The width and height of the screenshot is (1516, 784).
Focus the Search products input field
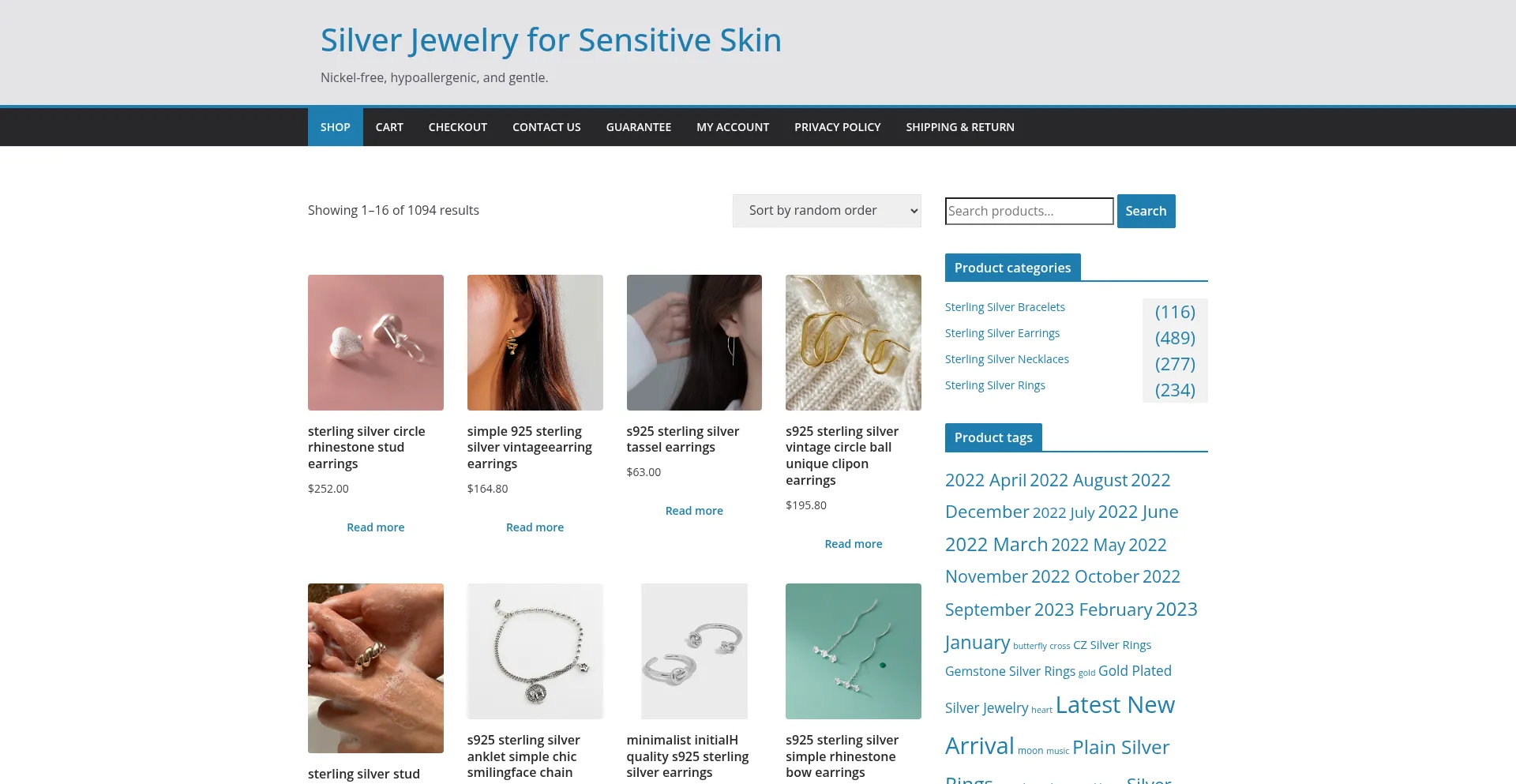coord(1029,211)
